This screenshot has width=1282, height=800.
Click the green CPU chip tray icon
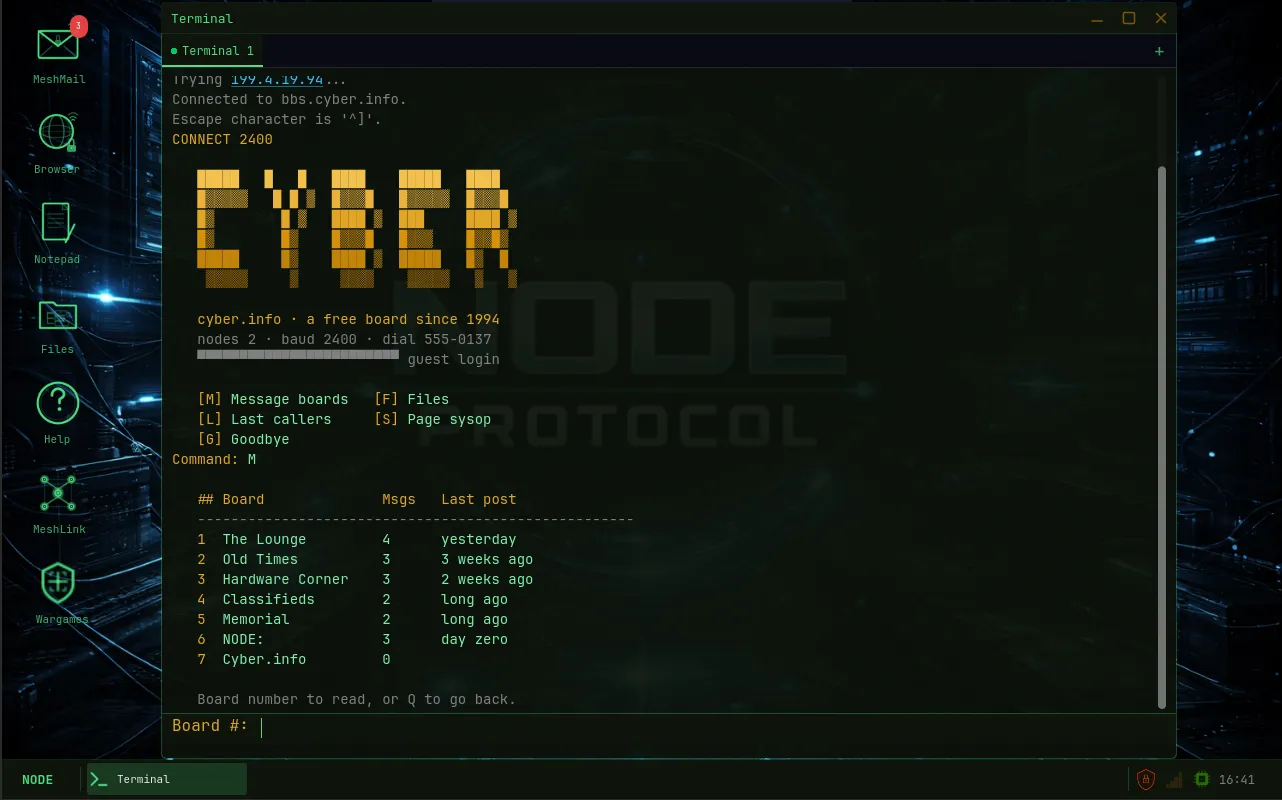(1202, 780)
